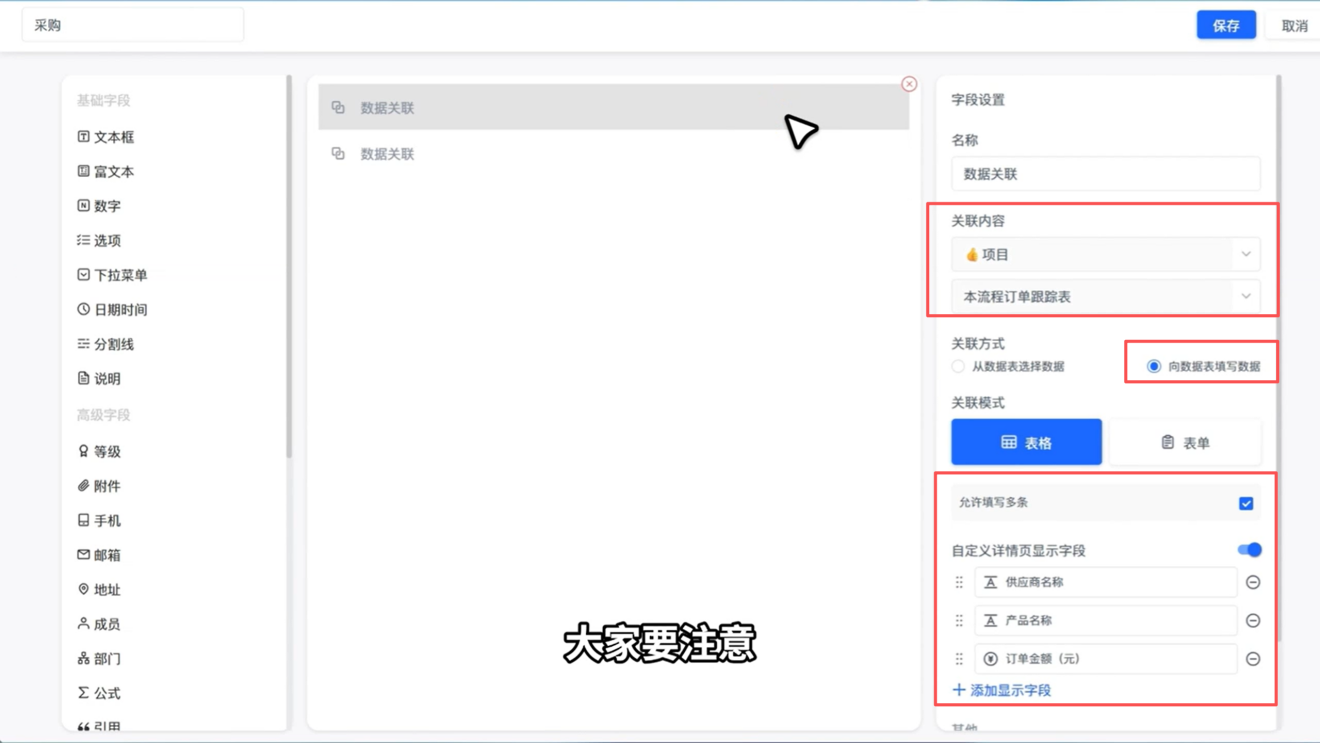The width and height of the screenshot is (1320, 743).
Task: Click the 取消 button
Action: [1294, 25]
